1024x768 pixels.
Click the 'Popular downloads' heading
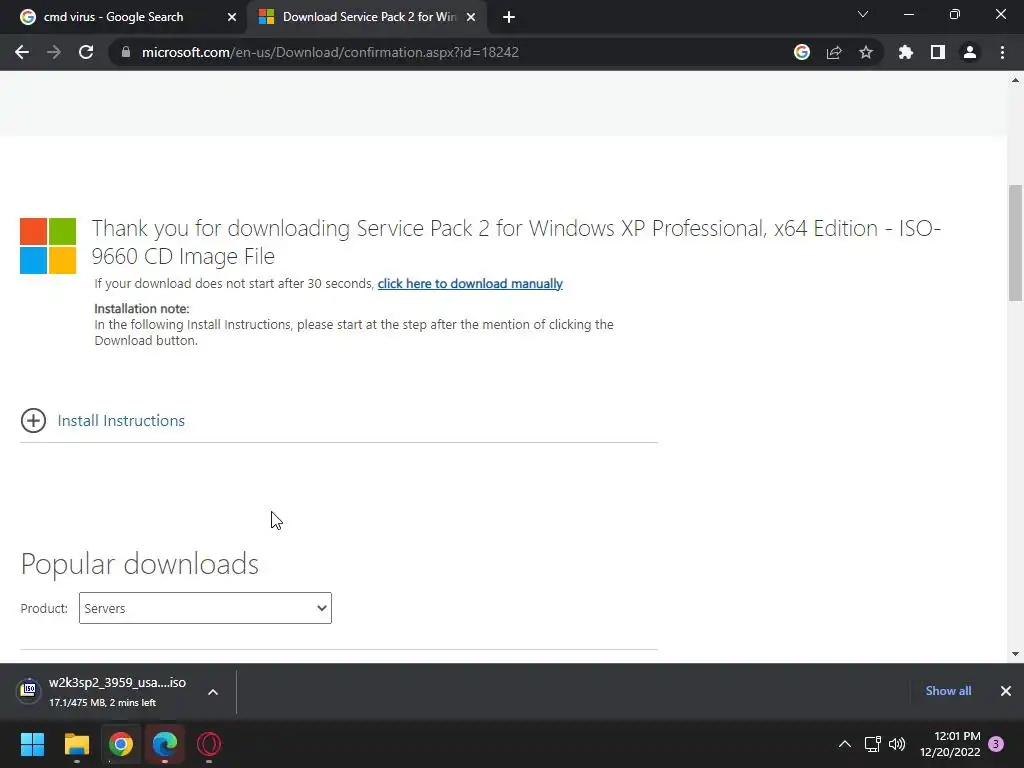140,564
